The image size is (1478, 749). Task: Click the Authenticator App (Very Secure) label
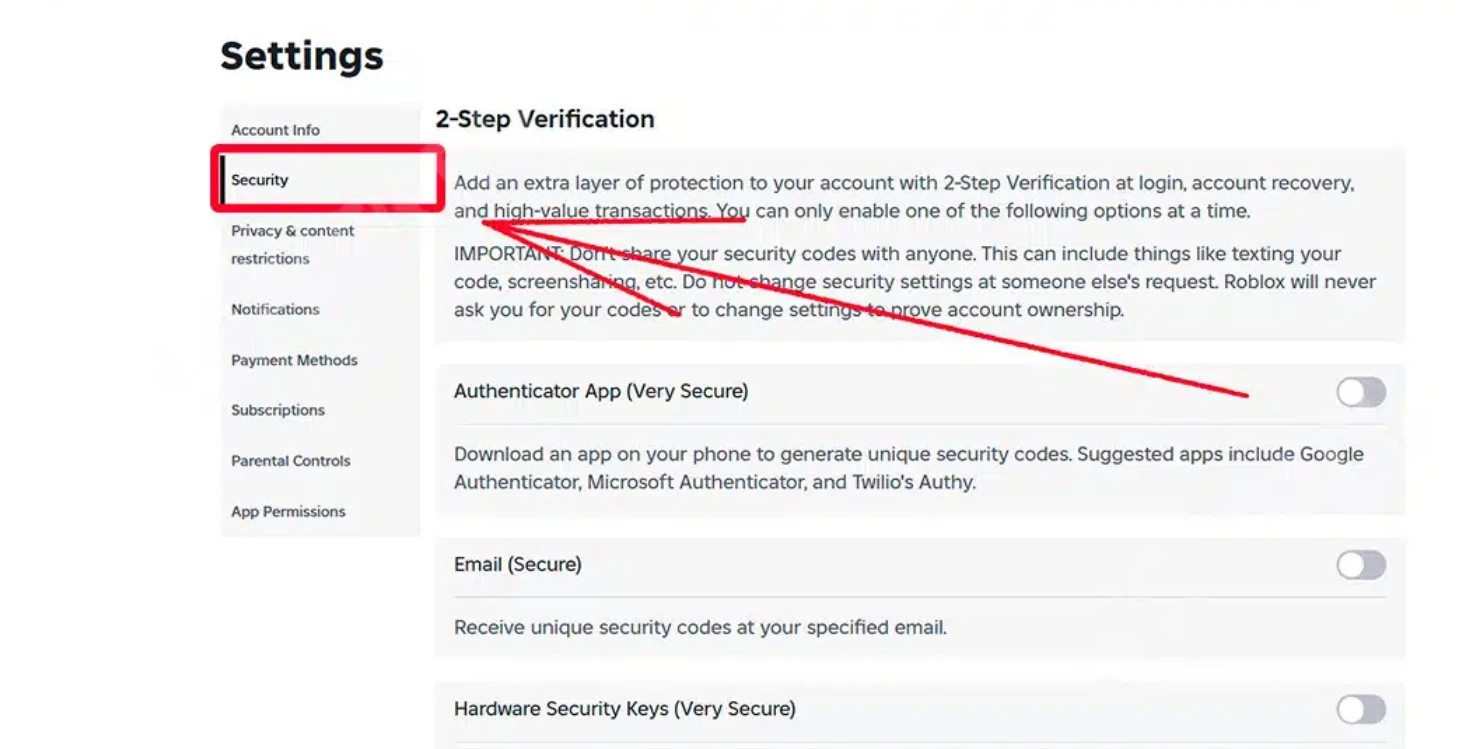click(x=600, y=391)
